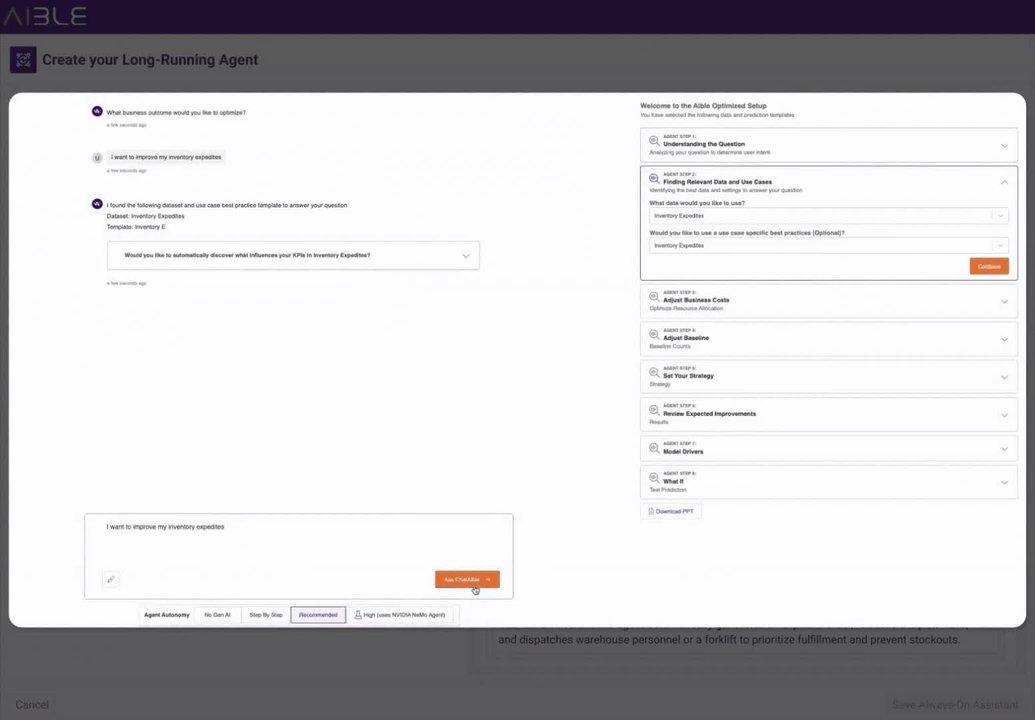Open the use case best practices dropdown
The width and height of the screenshot is (1035, 720).
(828, 245)
